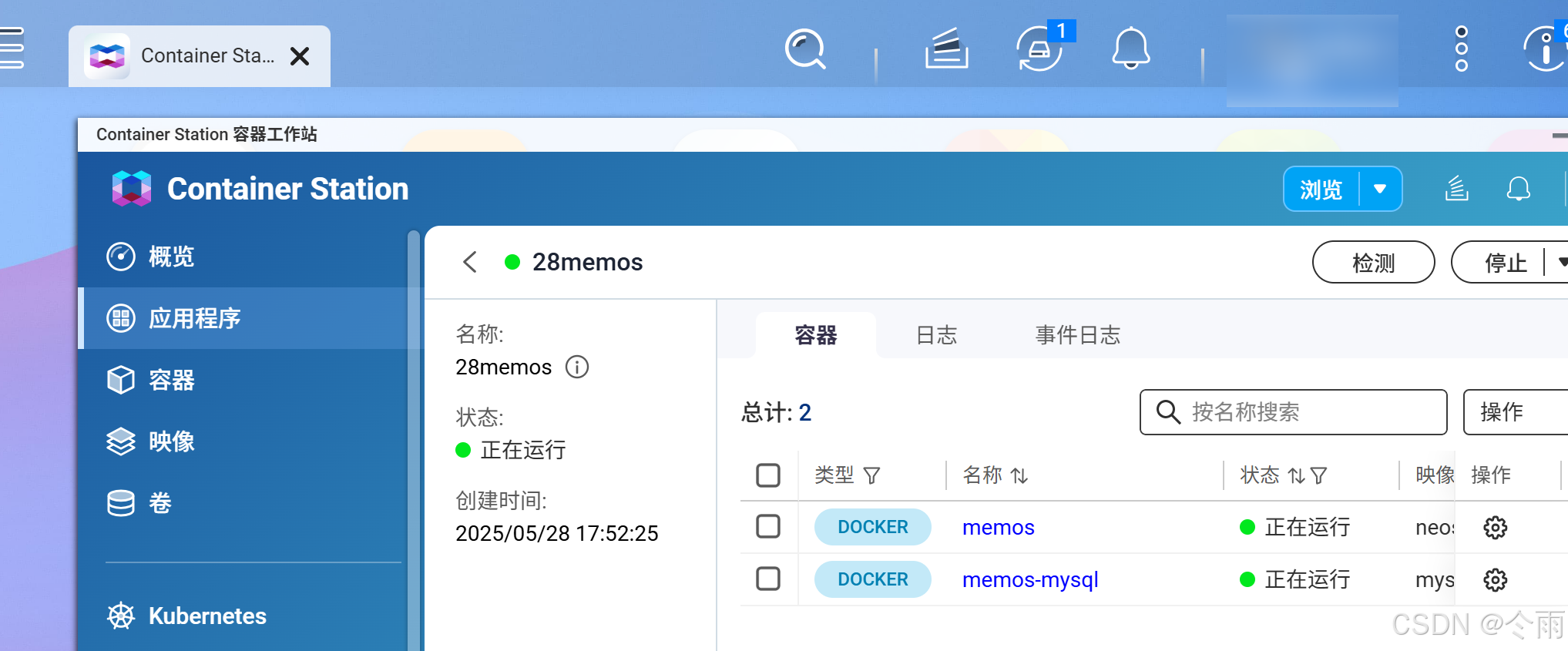This screenshot has width=1568, height=651.
Task: Expand the 浏览 button dropdown arrow
Action: click(x=1380, y=190)
